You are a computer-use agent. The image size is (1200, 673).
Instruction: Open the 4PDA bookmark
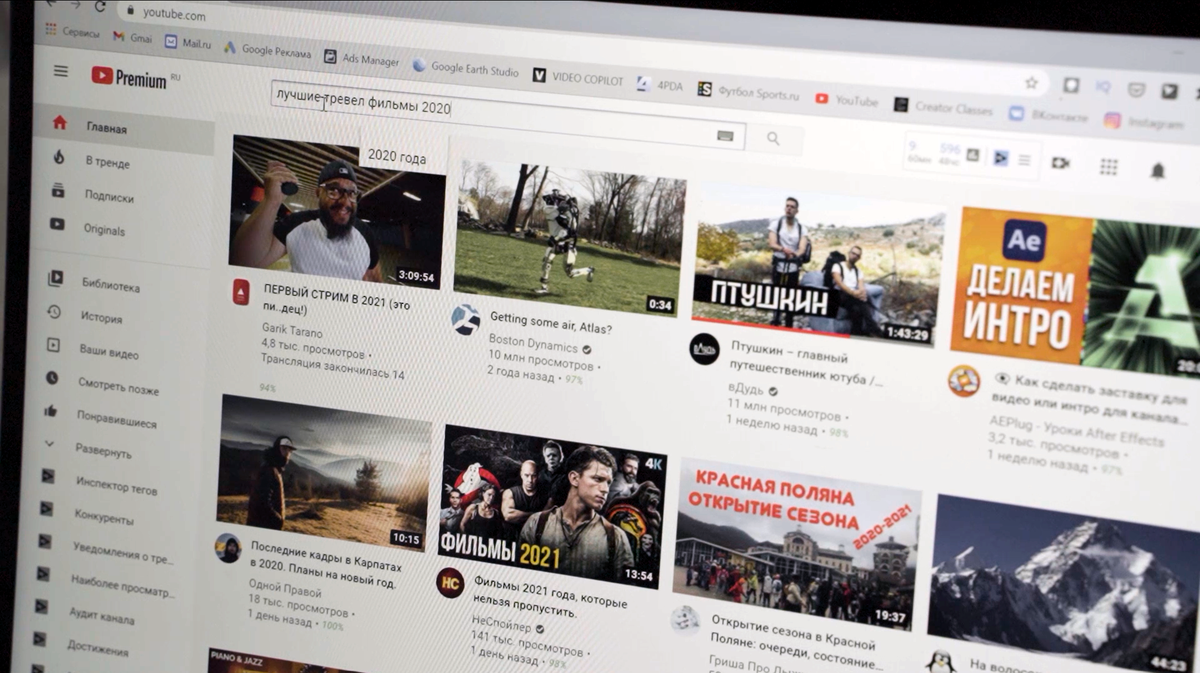point(659,85)
